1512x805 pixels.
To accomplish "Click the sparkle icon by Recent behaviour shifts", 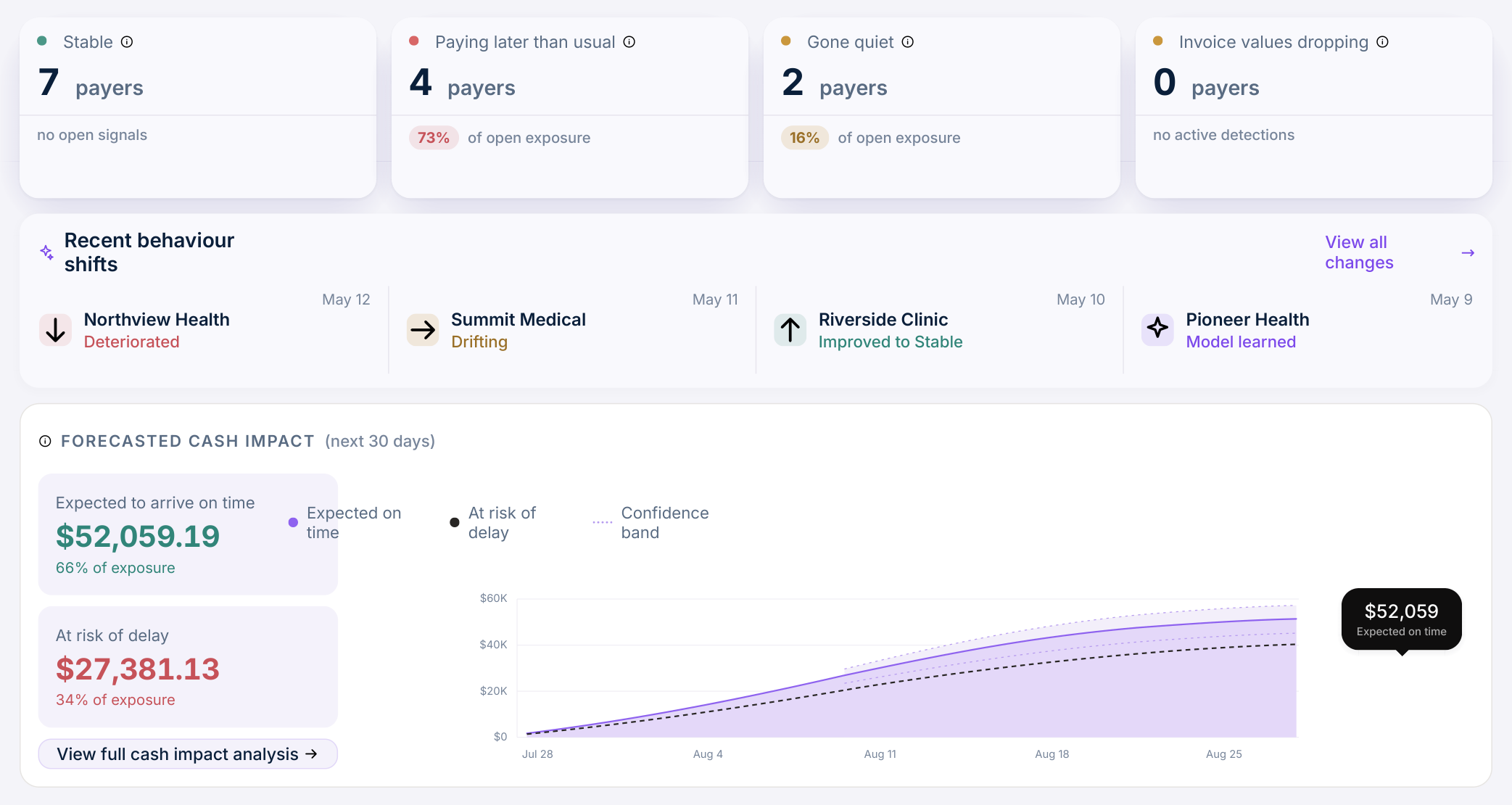I will [46, 252].
